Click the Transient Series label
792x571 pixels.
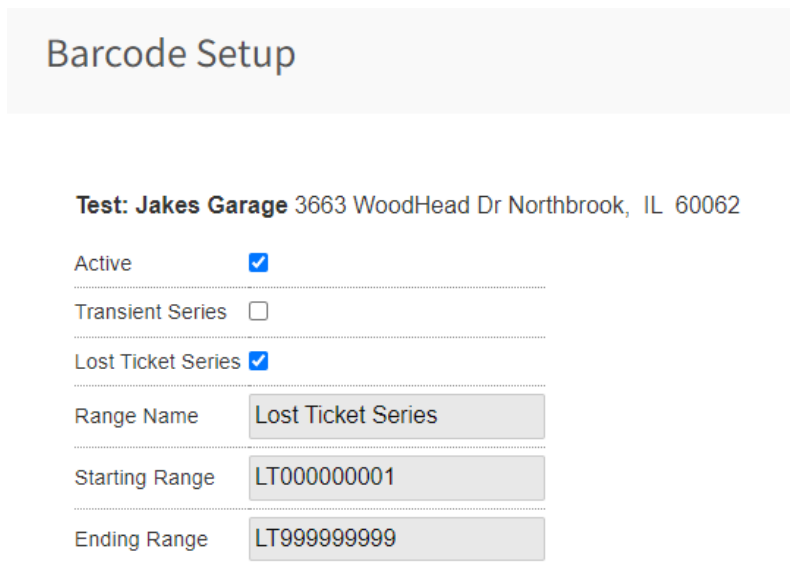coord(150,312)
